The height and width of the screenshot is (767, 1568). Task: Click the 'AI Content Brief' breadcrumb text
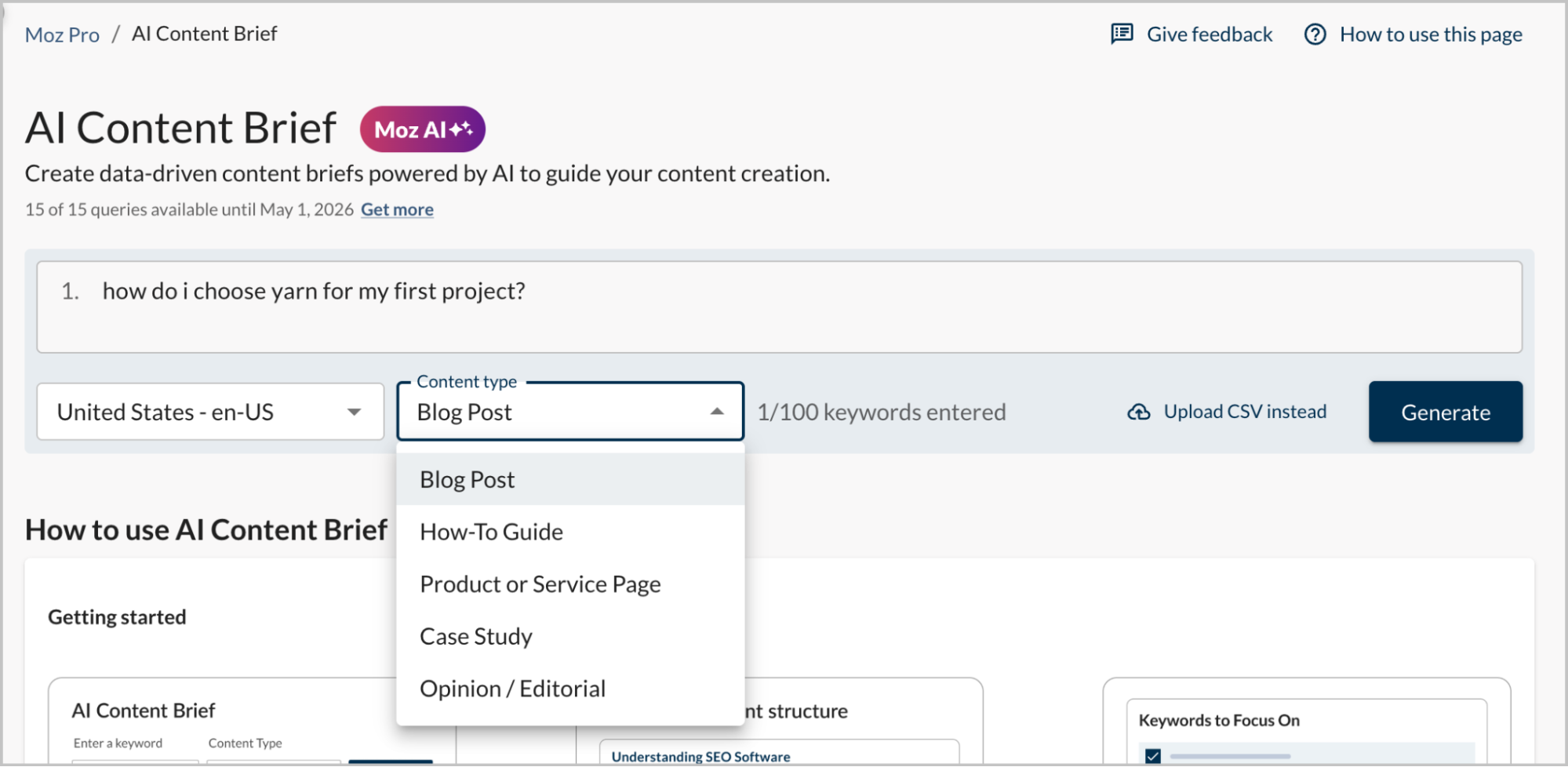tap(204, 34)
